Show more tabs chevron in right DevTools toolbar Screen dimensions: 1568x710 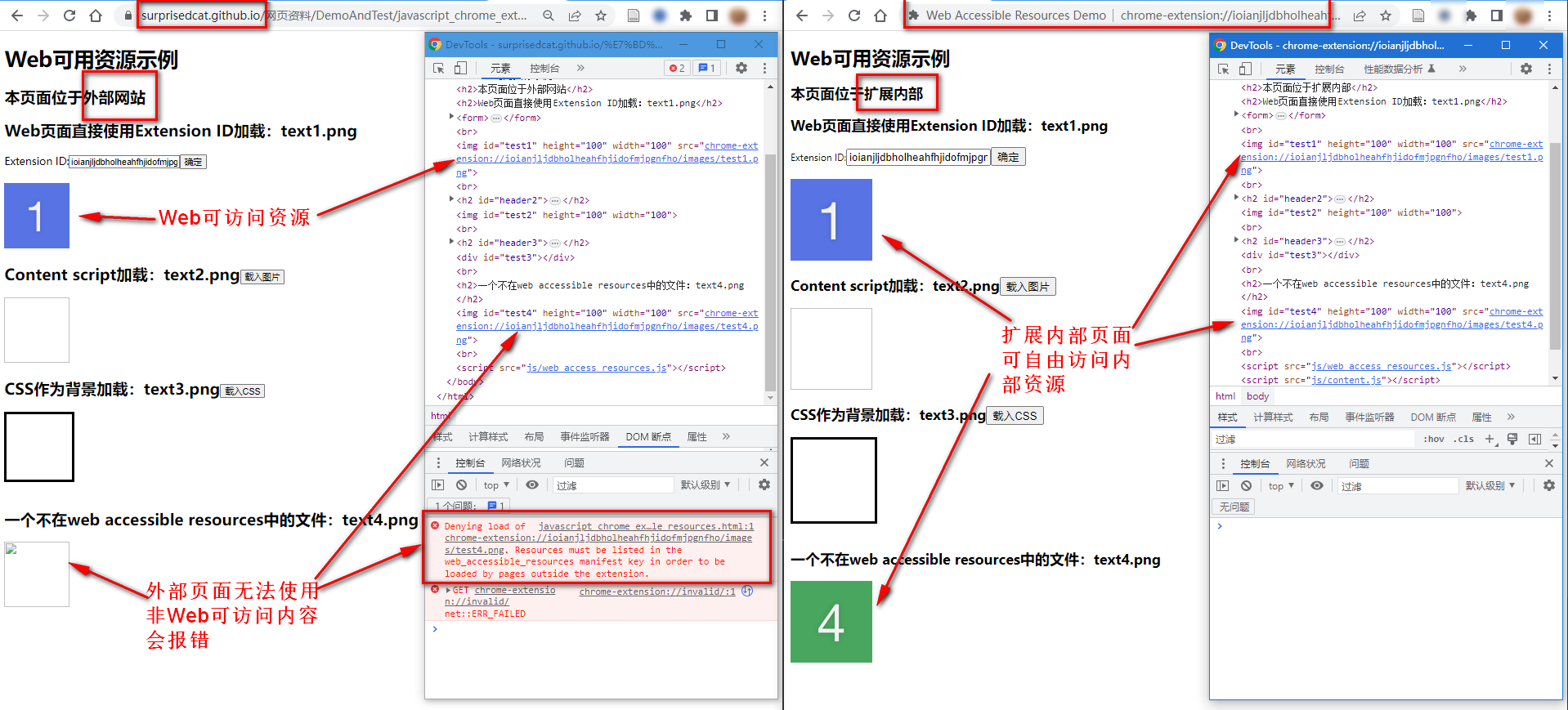(1463, 69)
